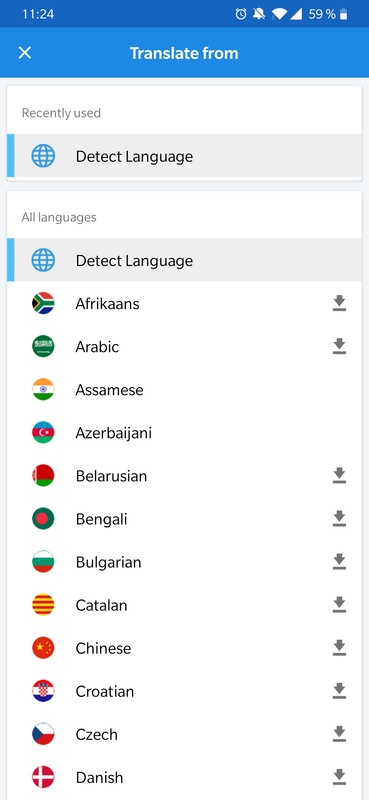The width and height of the screenshot is (369, 800).
Task: Tap the download icon next to Bulgarian
Action: click(339, 562)
